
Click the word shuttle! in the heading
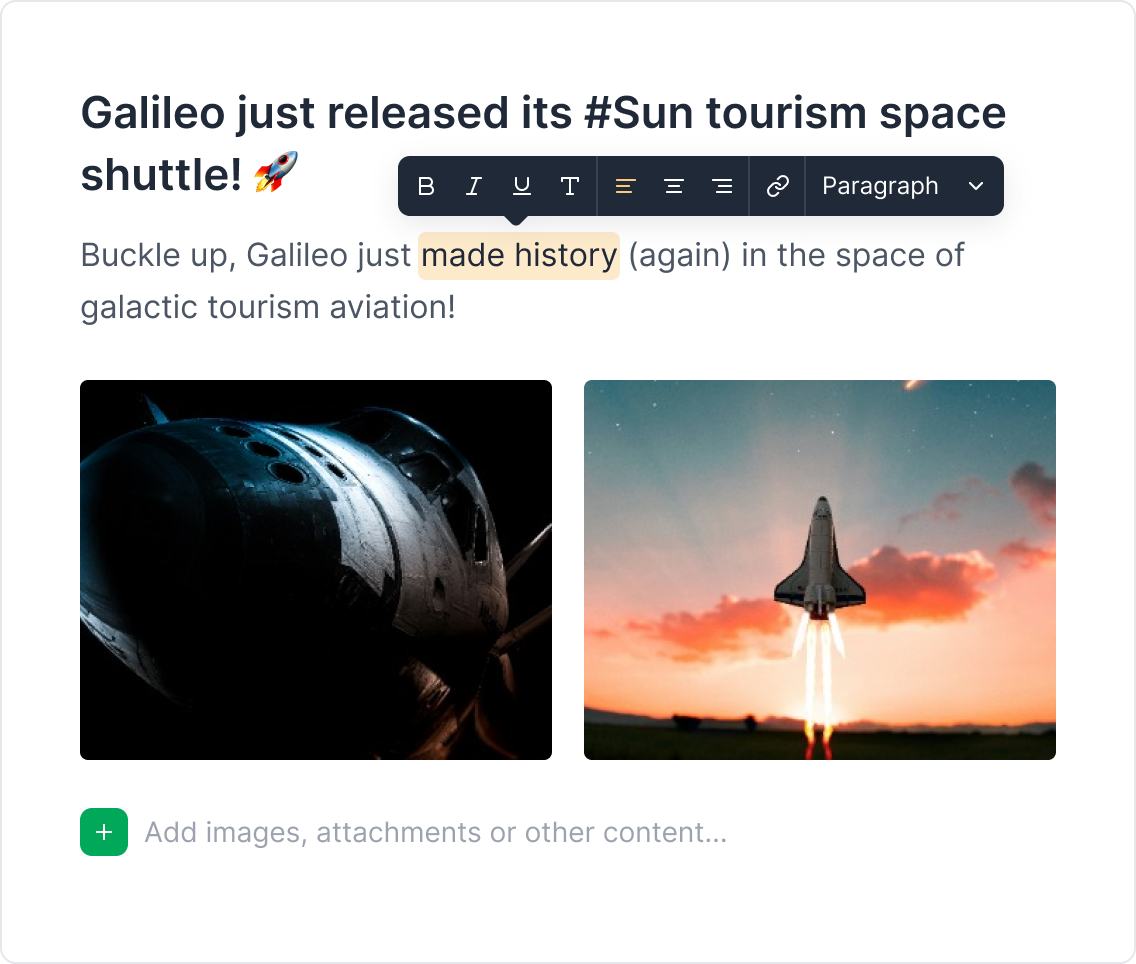tap(161, 175)
